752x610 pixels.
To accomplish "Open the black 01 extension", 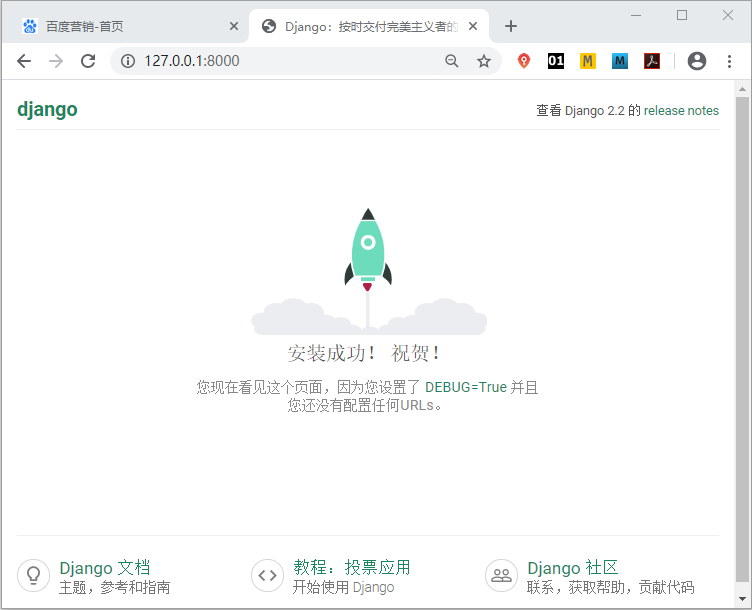I will click(556, 61).
